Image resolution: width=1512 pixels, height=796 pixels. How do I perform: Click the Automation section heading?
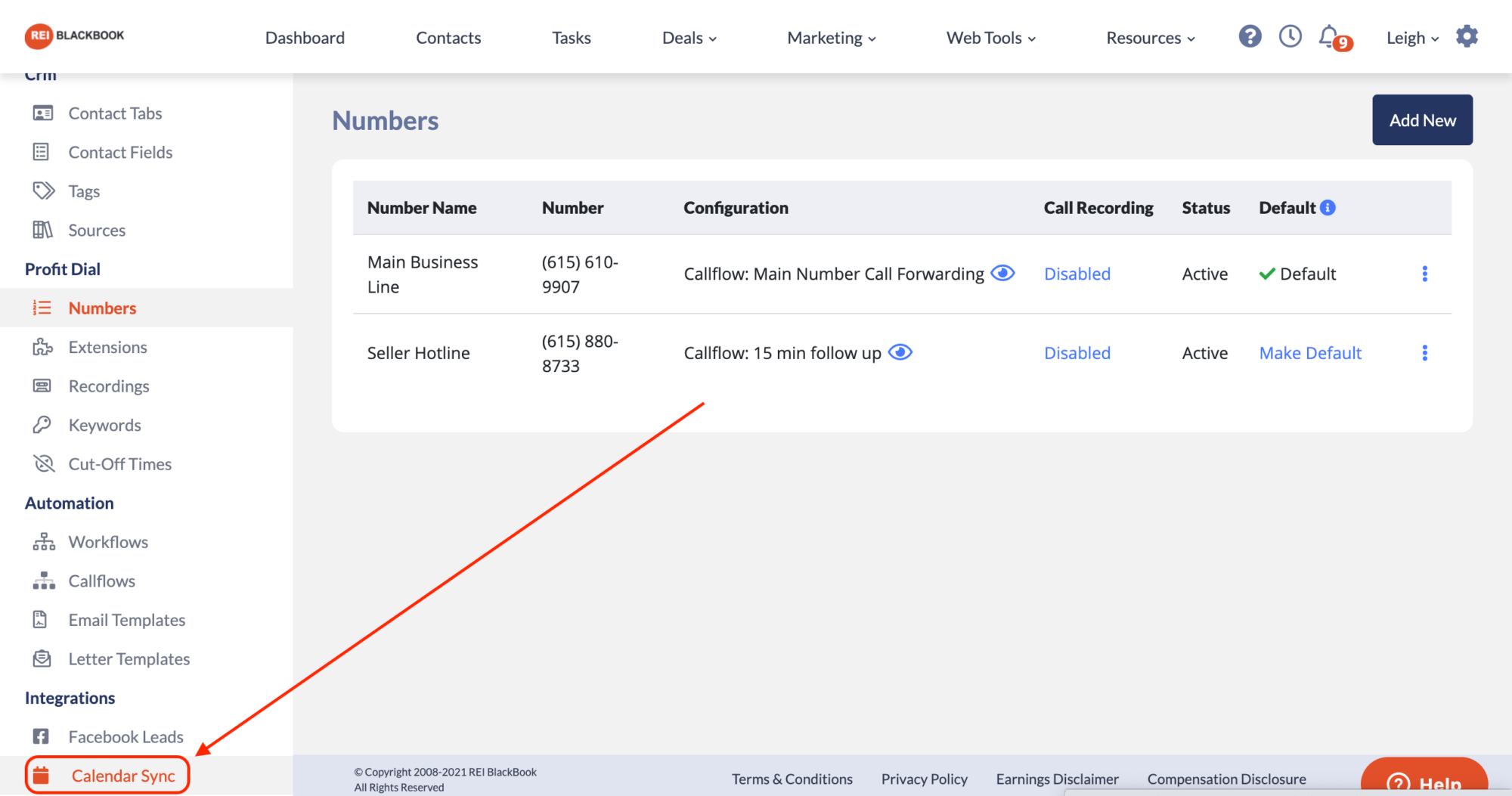[x=70, y=503]
